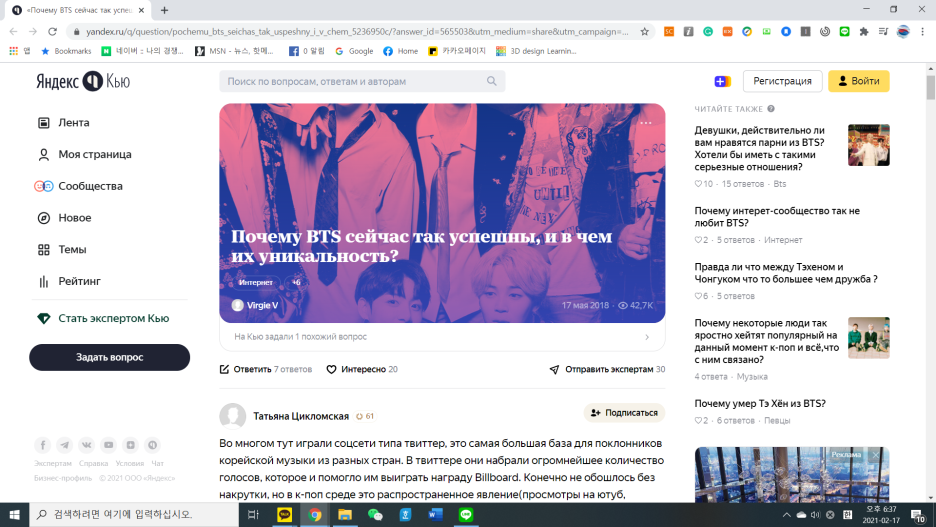
Task: Open LINE from the taskbar
Action: pos(466,514)
